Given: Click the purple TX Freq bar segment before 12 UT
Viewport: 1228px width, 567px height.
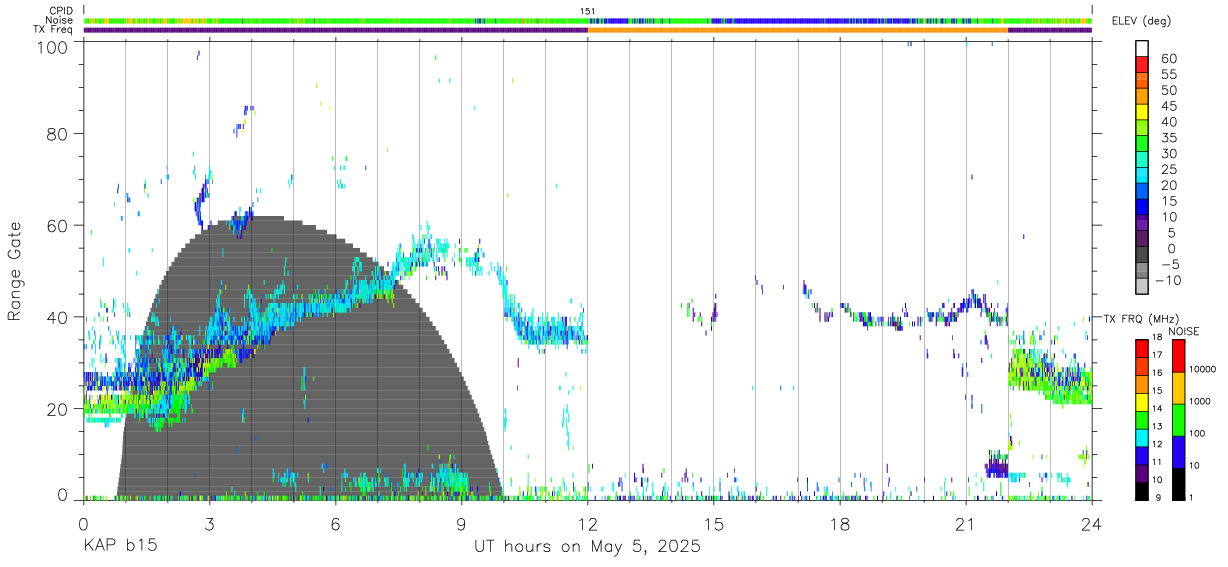Looking at the screenshot, I should 335,30.
